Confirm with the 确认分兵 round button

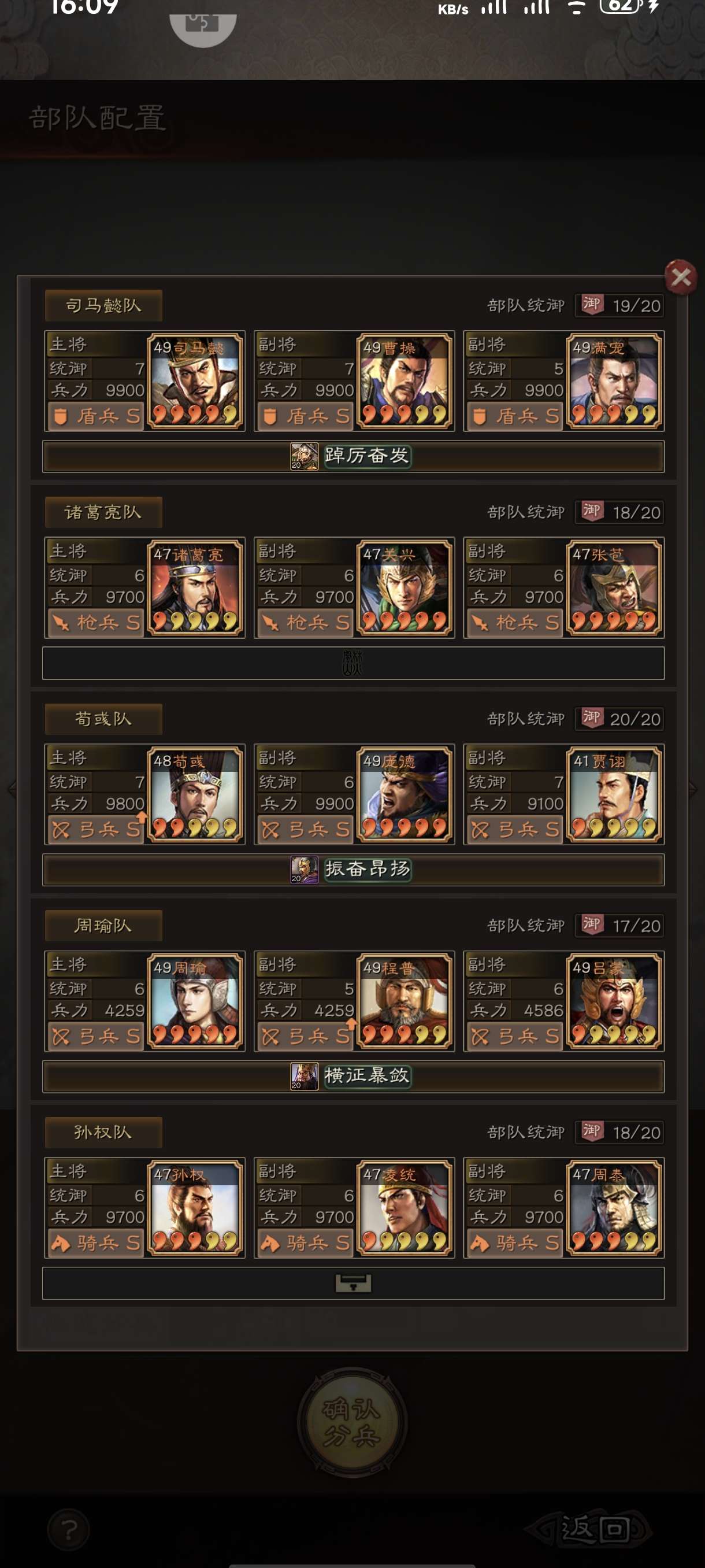coord(352,1422)
